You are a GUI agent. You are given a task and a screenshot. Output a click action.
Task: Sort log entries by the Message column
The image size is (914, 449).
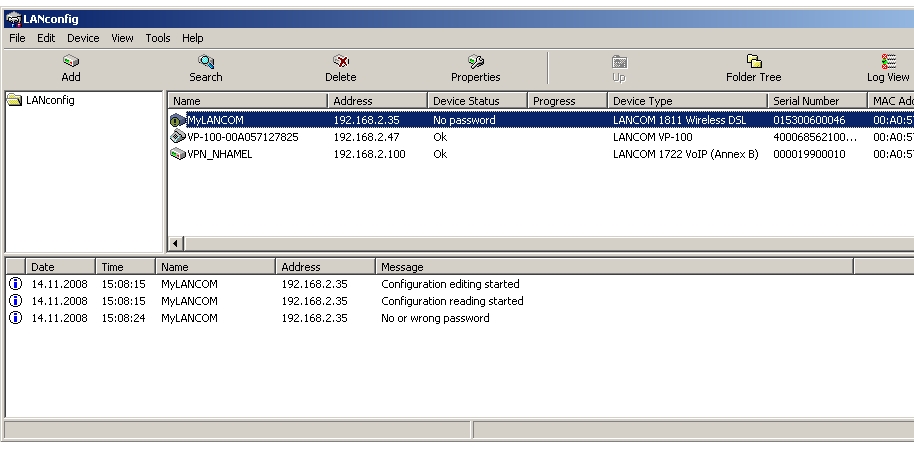(614, 267)
